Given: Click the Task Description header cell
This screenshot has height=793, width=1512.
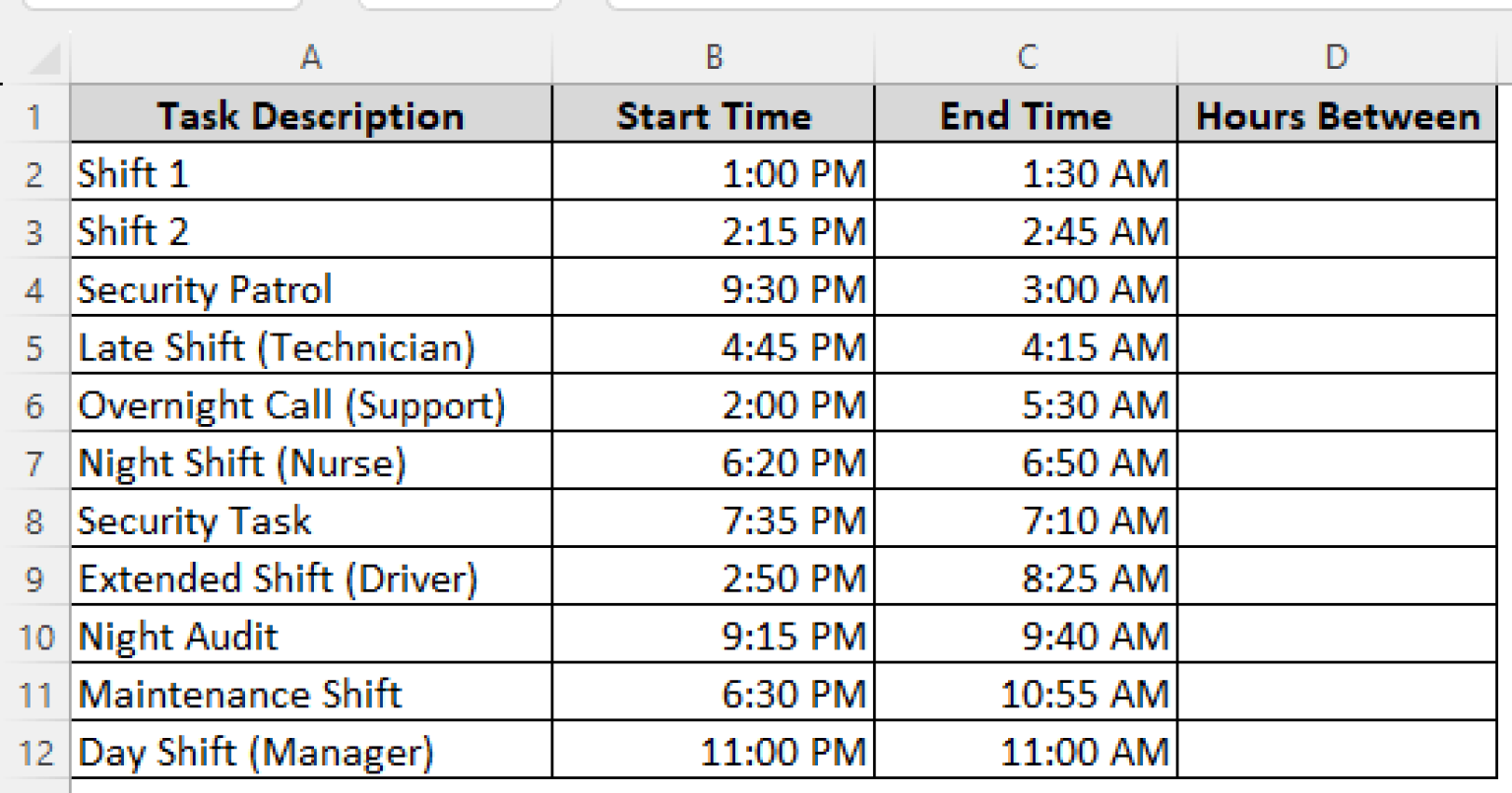Looking at the screenshot, I should [x=311, y=115].
